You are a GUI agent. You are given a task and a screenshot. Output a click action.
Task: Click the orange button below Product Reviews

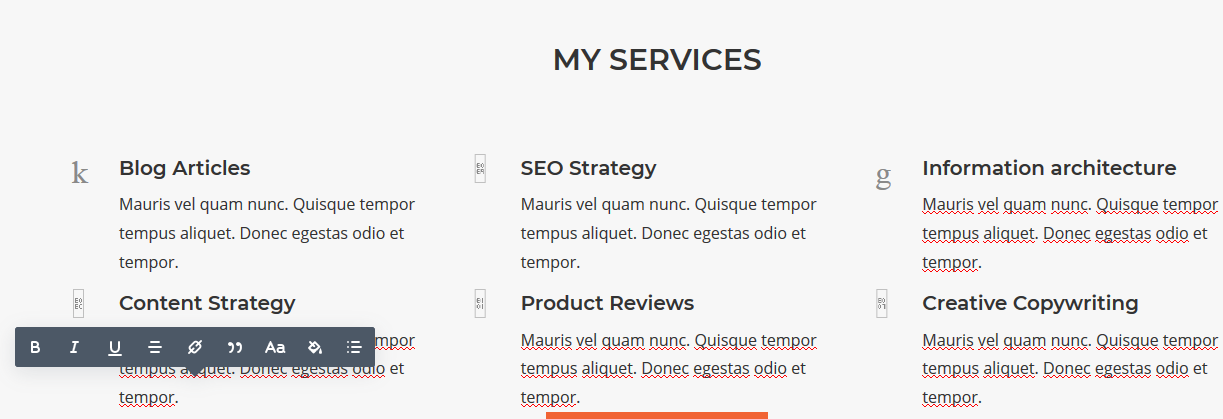pyautogui.click(x=656, y=415)
